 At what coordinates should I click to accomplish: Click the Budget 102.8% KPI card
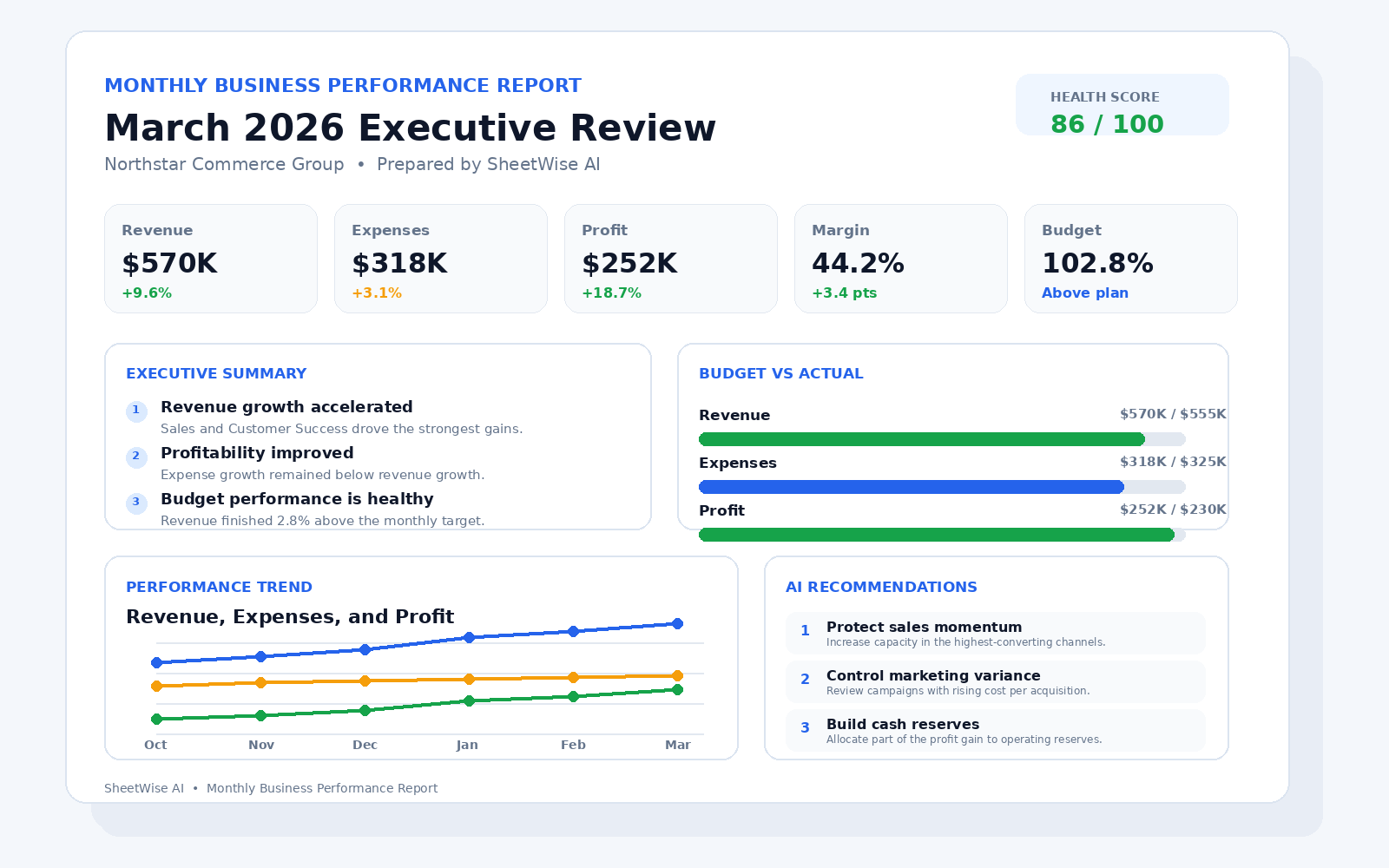coord(1131,259)
